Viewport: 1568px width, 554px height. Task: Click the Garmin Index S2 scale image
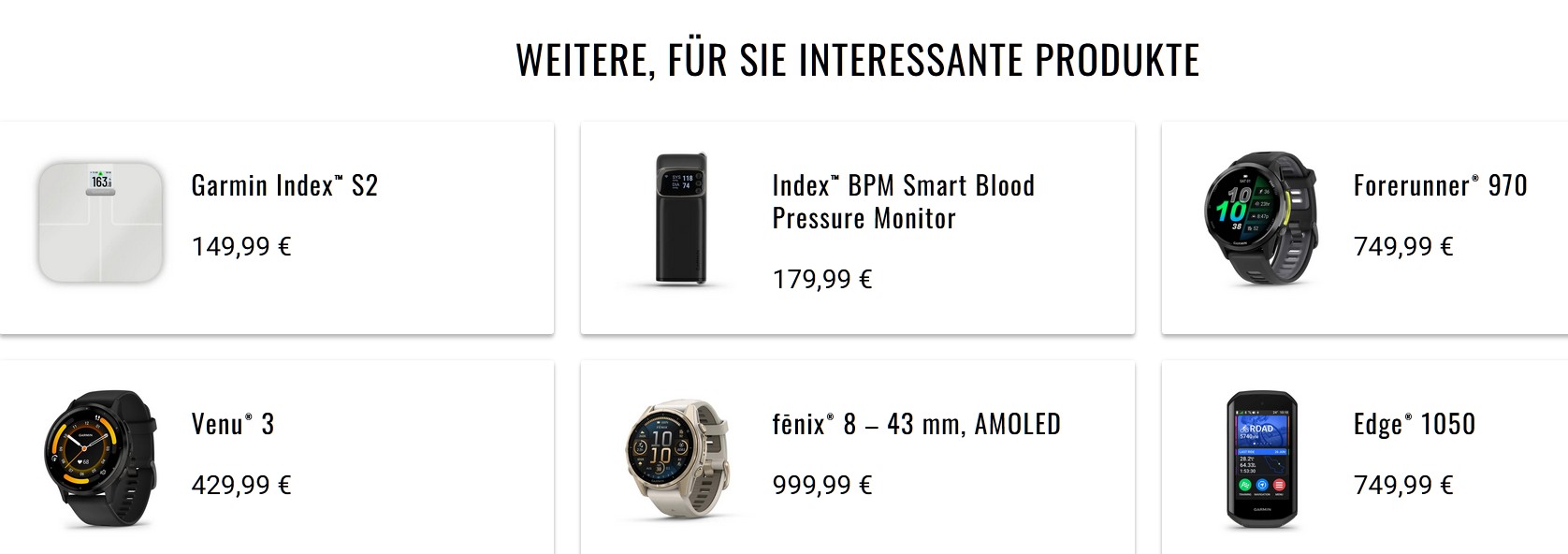[101, 222]
